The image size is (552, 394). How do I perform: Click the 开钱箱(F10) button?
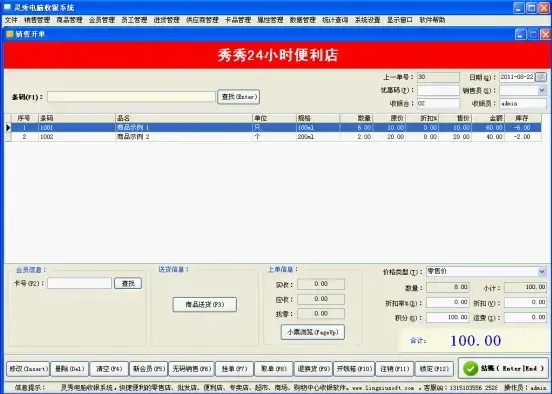[354, 369]
